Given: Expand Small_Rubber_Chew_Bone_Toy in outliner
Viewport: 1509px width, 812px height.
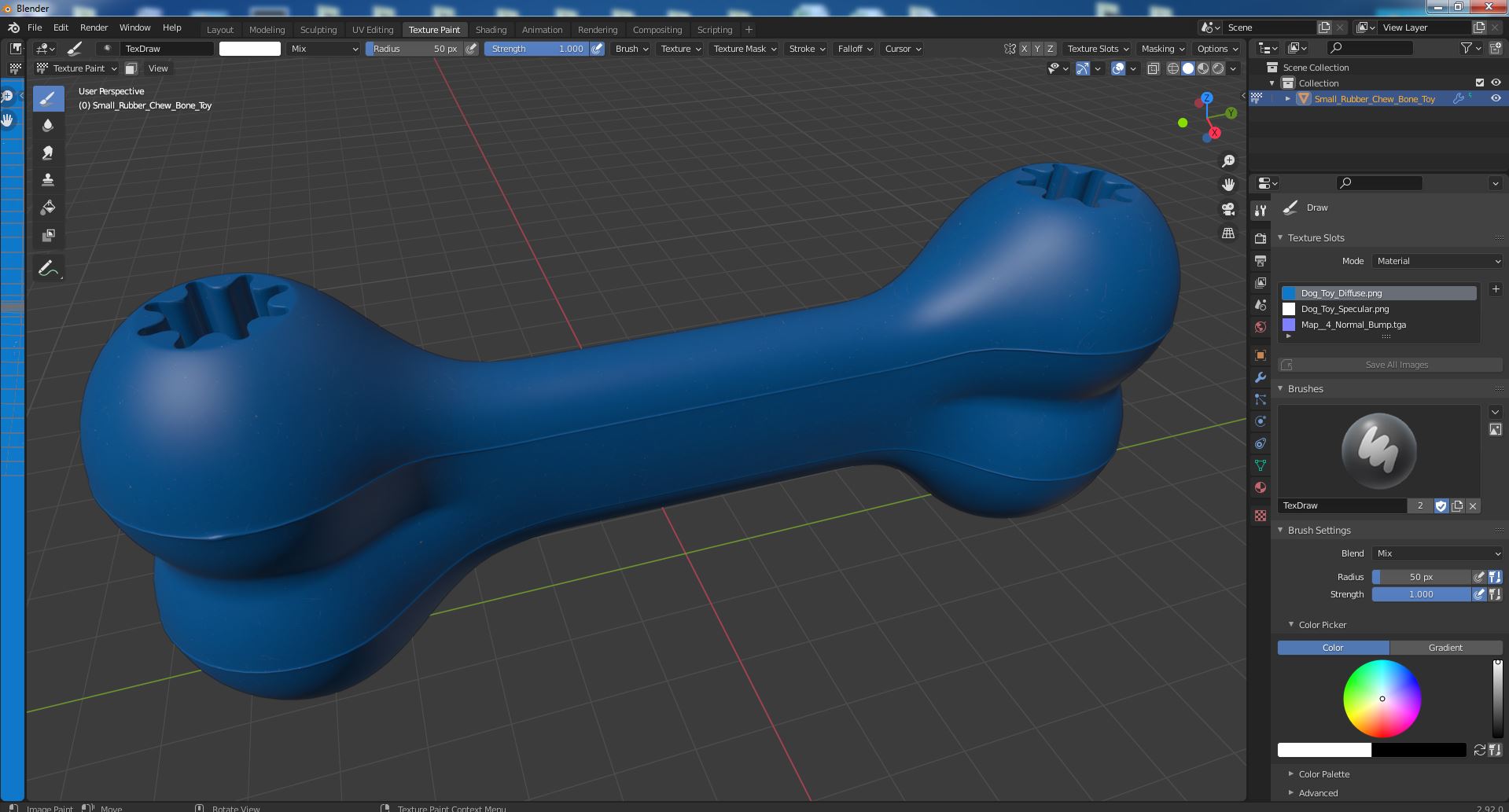Looking at the screenshot, I should 1287,98.
